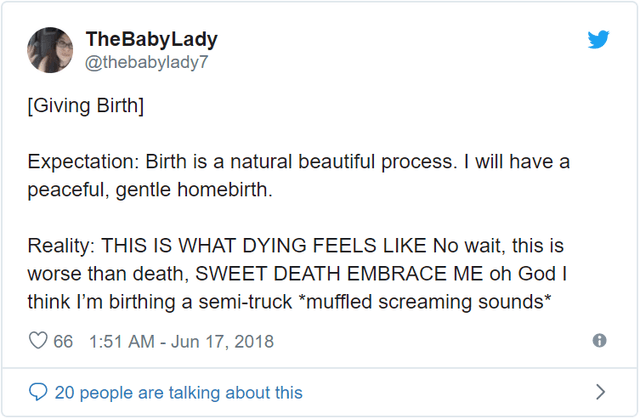Open "20 people are talking about this"

coord(179,392)
